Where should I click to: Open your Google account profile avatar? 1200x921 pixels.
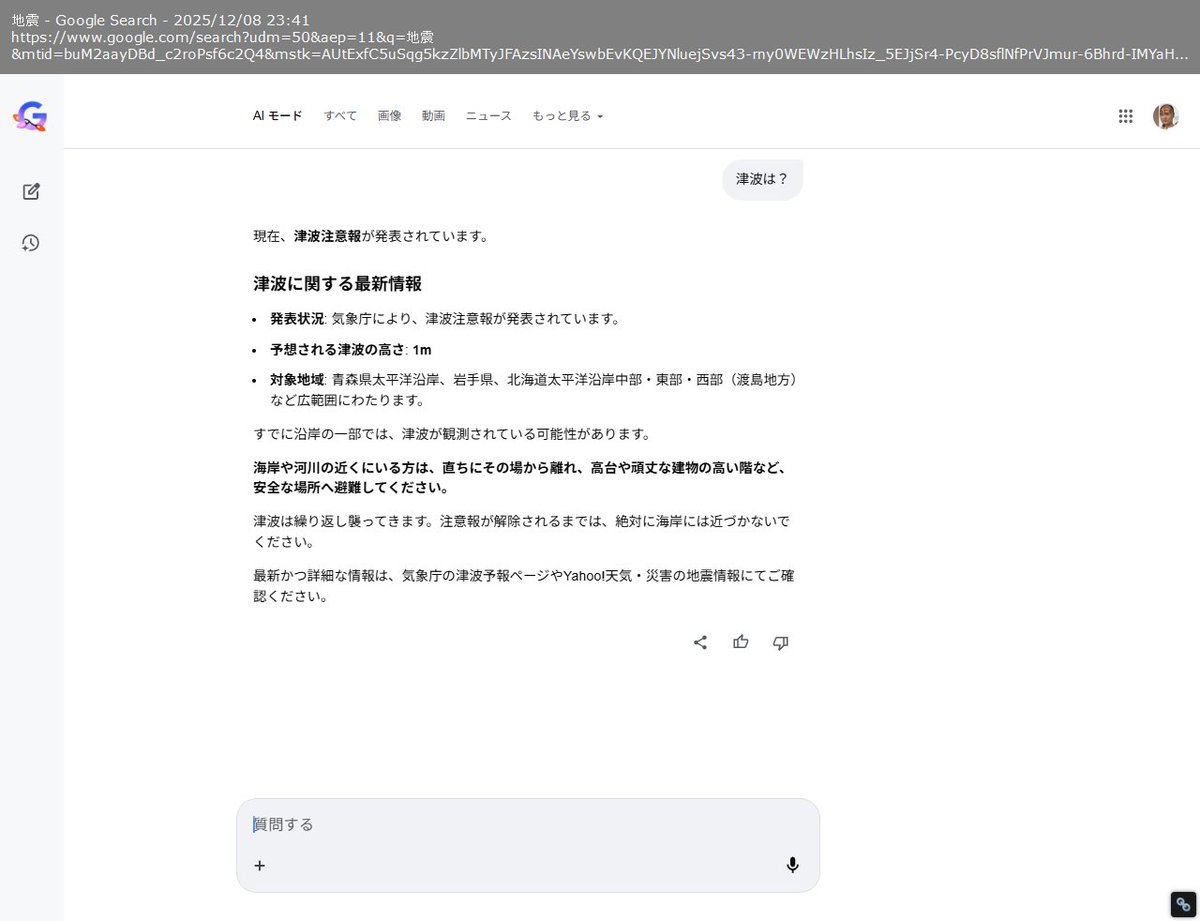1166,116
